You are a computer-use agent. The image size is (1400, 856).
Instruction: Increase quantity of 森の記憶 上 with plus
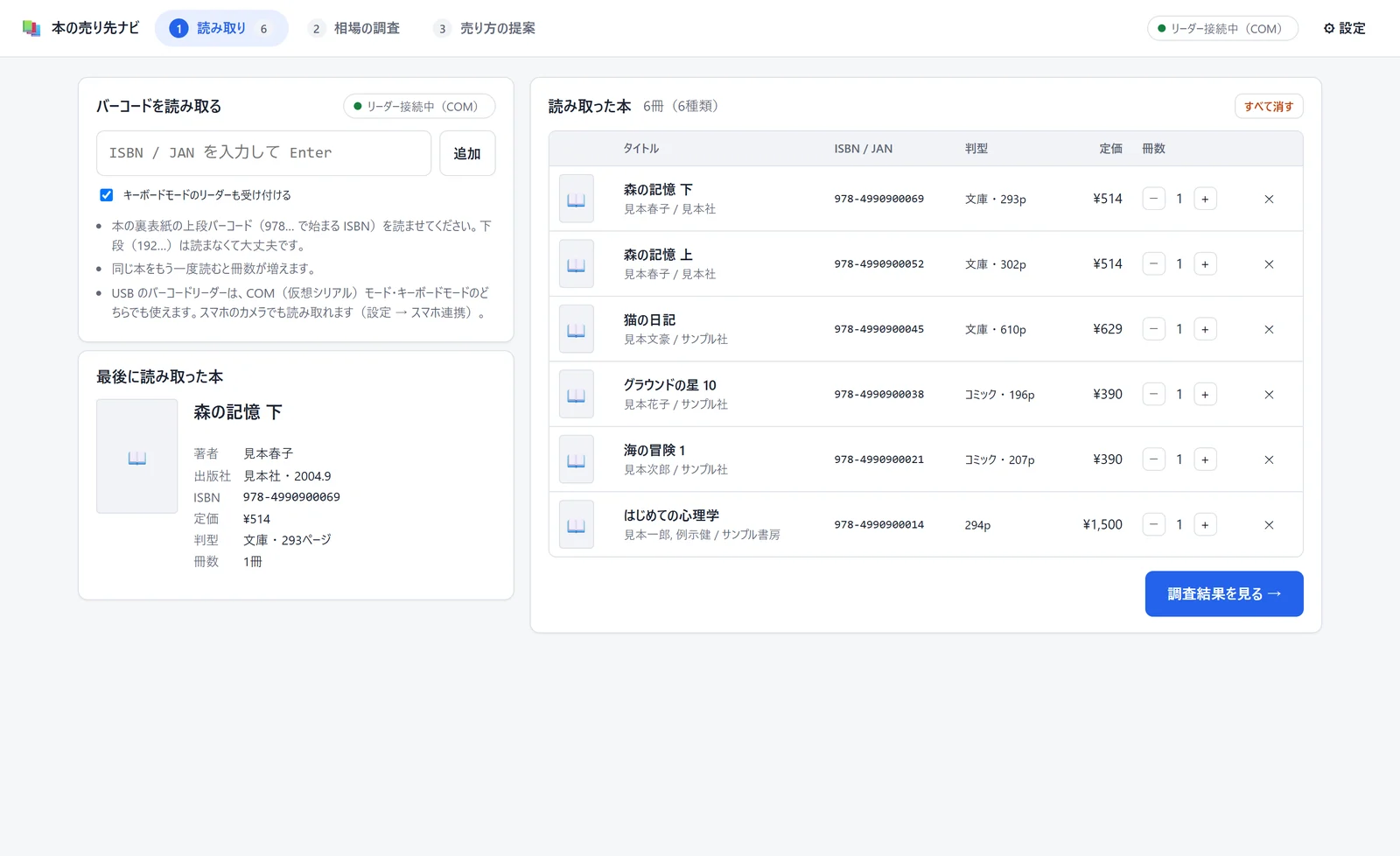pyautogui.click(x=1205, y=264)
